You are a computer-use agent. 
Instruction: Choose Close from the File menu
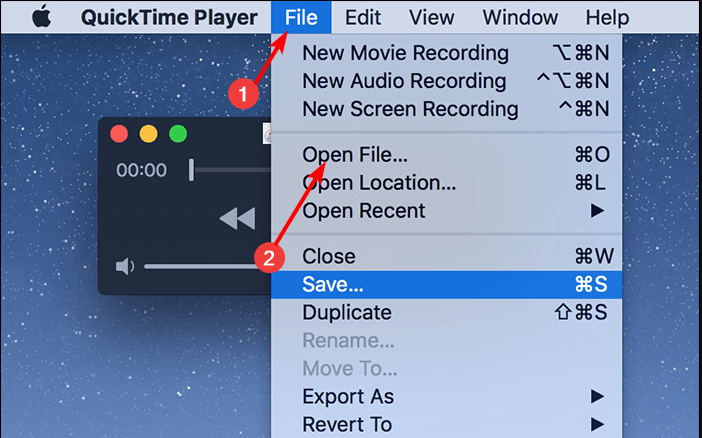446,256
